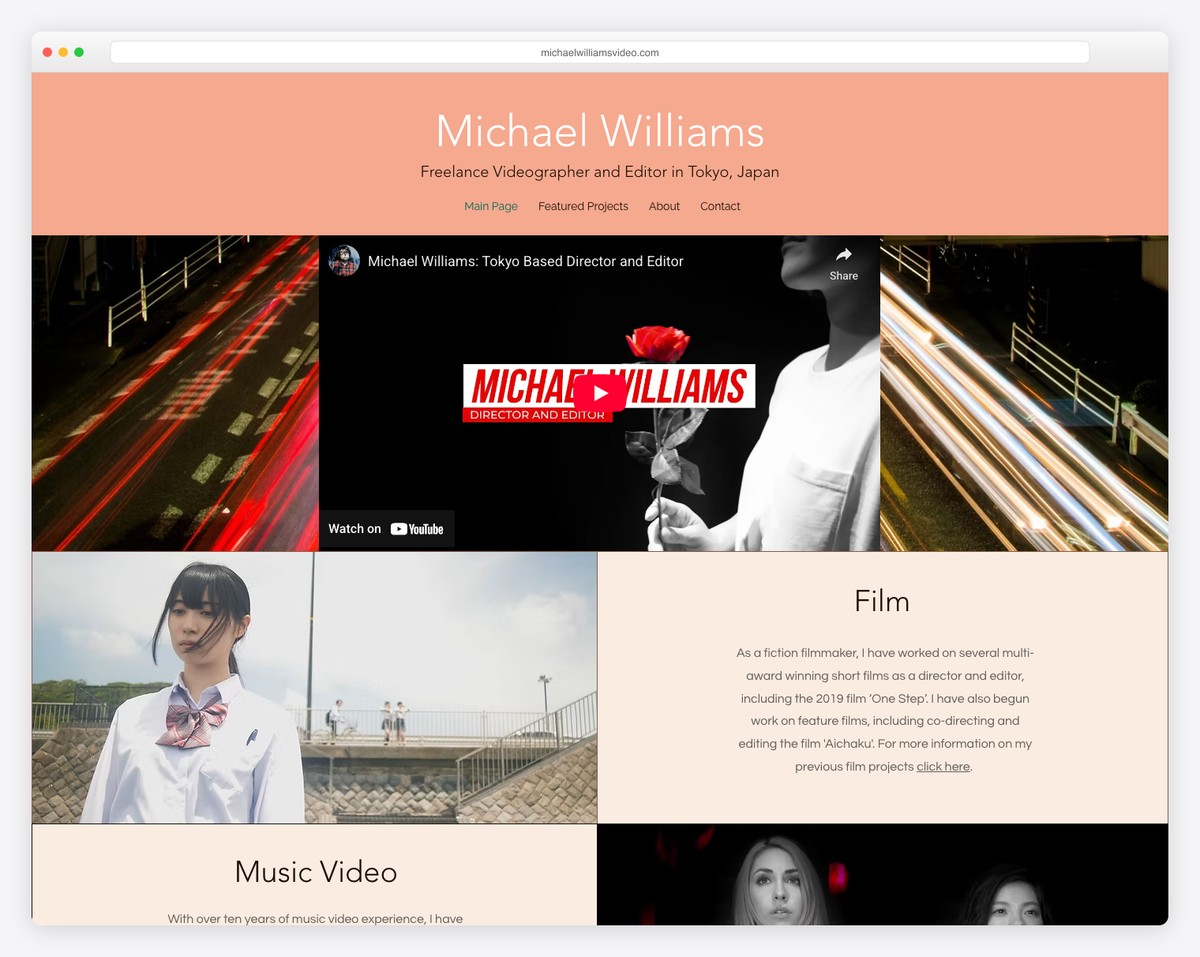Navigate to the Contact page
This screenshot has height=957, width=1200.
tap(720, 206)
